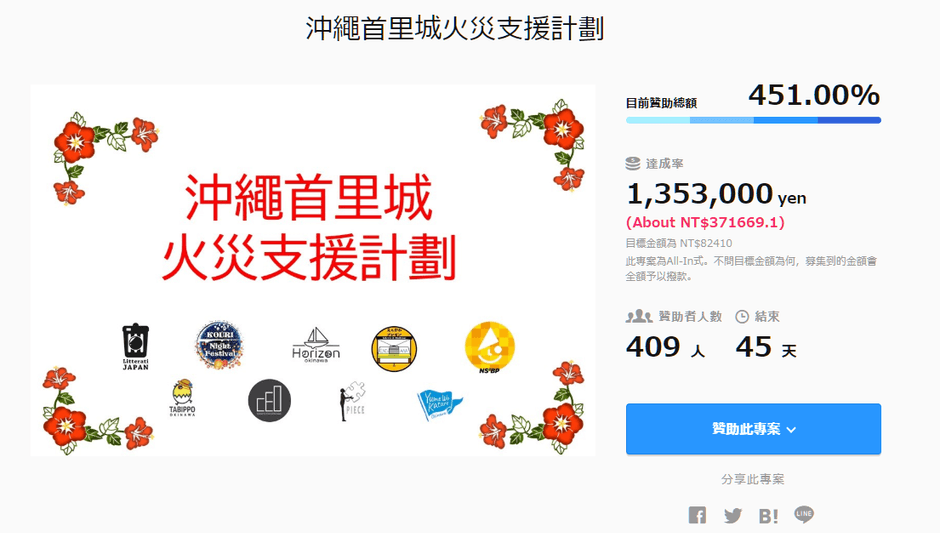This screenshot has width=940, height=533.
Task: Click the yellow circular piano logo
Action: coord(394,348)
